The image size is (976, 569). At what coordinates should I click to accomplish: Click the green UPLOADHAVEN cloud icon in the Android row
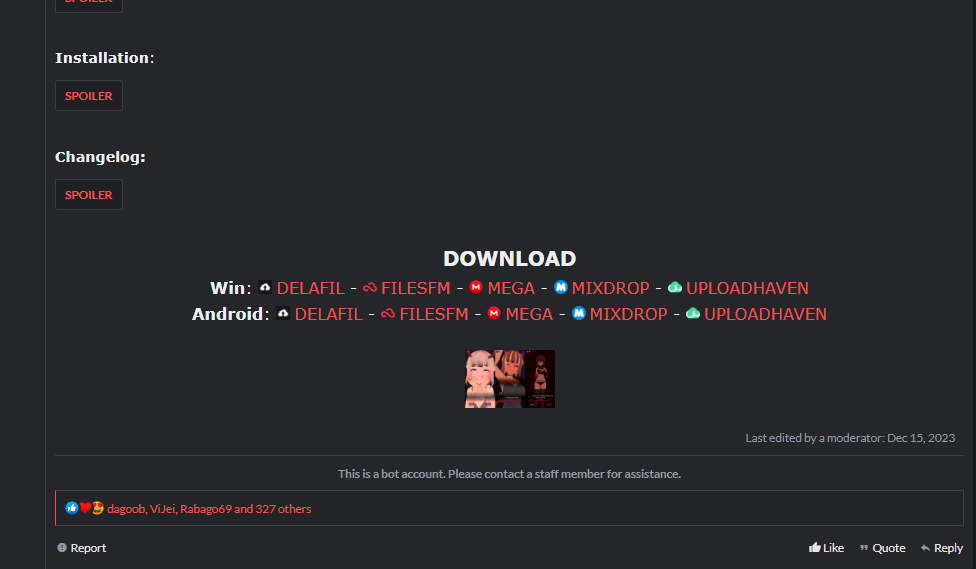[693, 313]
